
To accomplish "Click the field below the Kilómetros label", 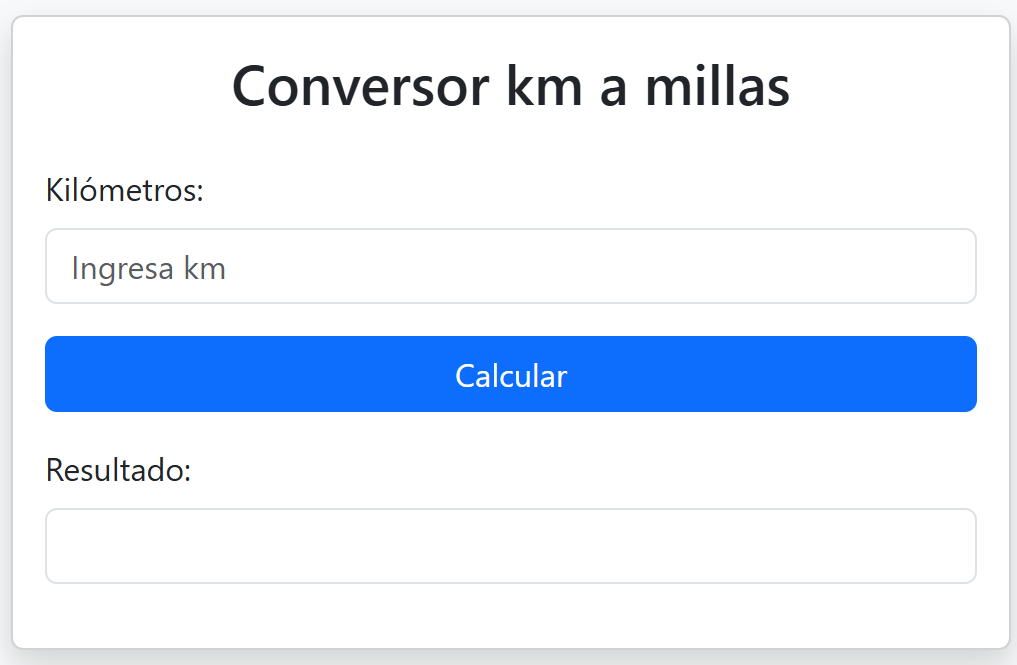I will [x=510, y=266].
